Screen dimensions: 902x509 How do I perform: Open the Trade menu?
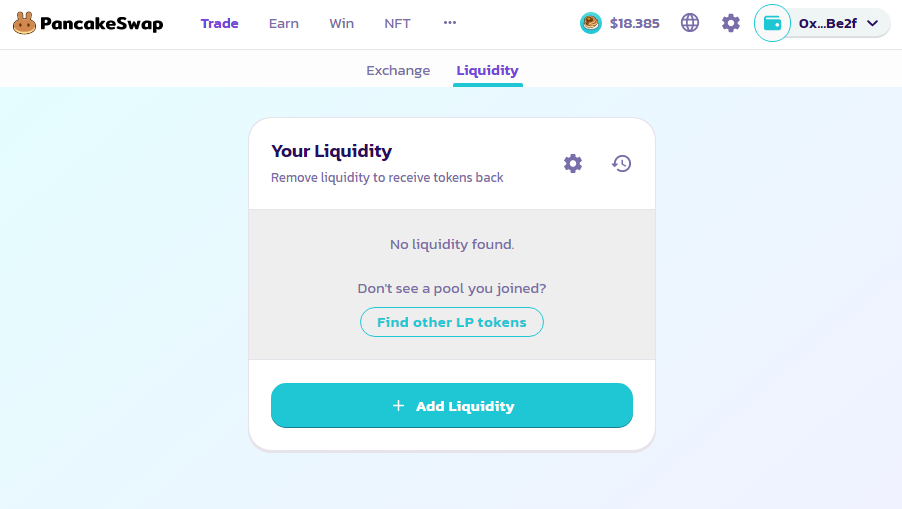tap(219, 23)
